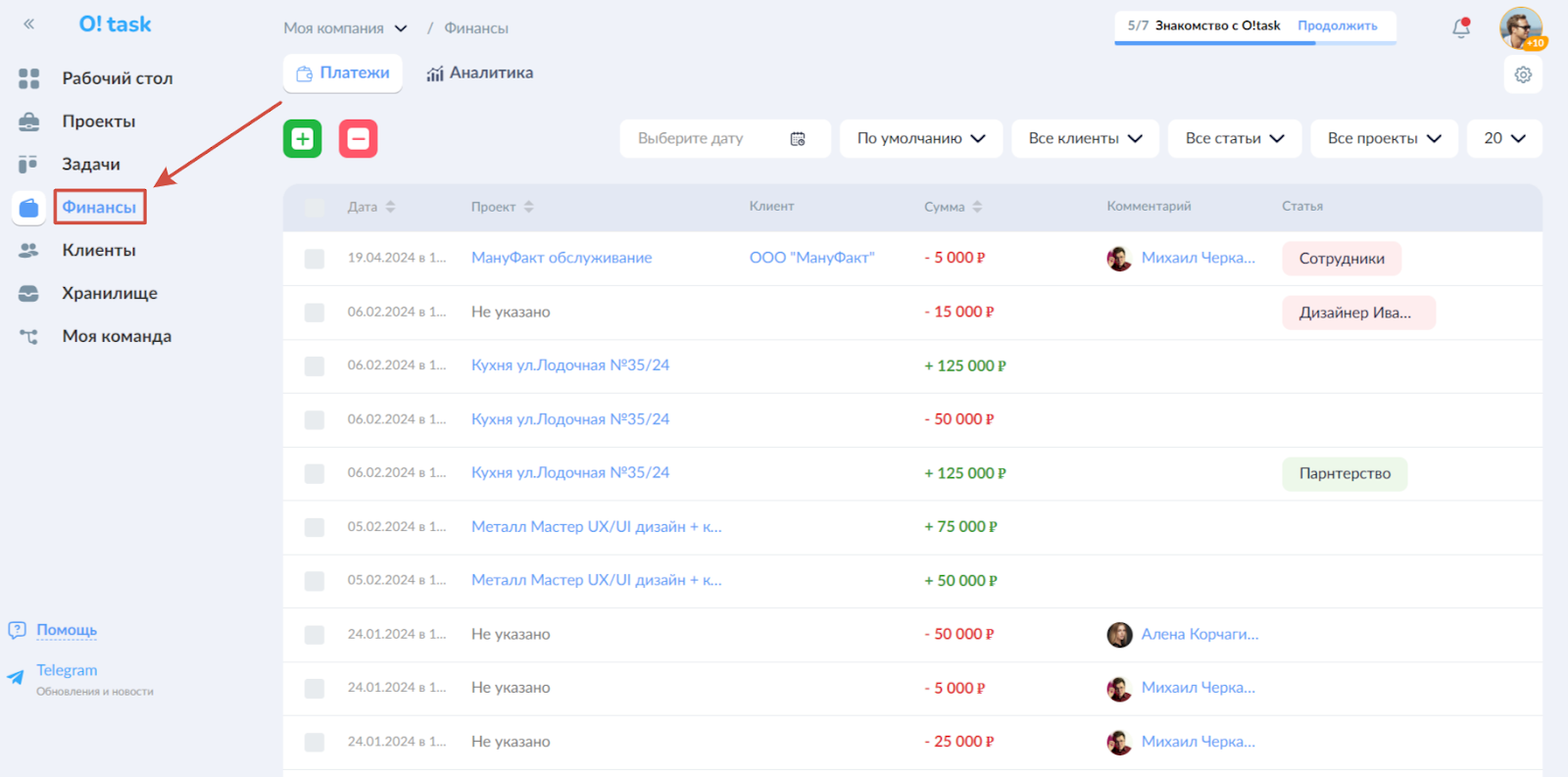Check the -15 000 ₽ row checkbox
Image resolution: width=1568 pixels, height=777 pixels.
(315, 313)
